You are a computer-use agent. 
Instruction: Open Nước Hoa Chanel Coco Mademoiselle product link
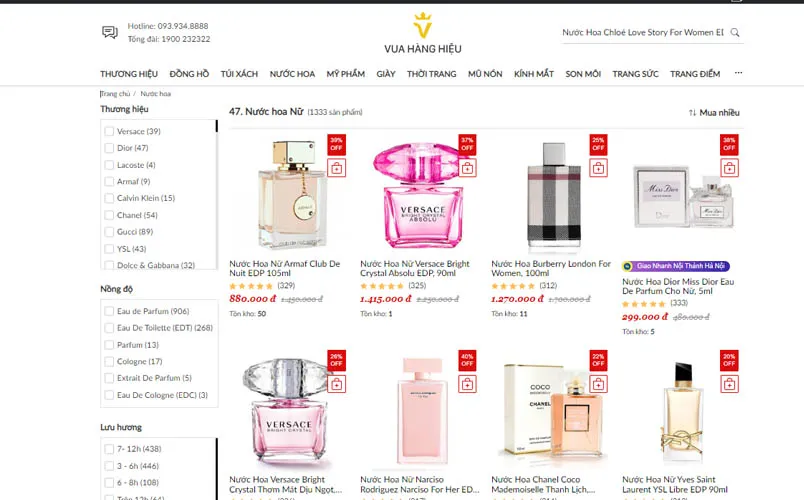click(x=543, y=484)
